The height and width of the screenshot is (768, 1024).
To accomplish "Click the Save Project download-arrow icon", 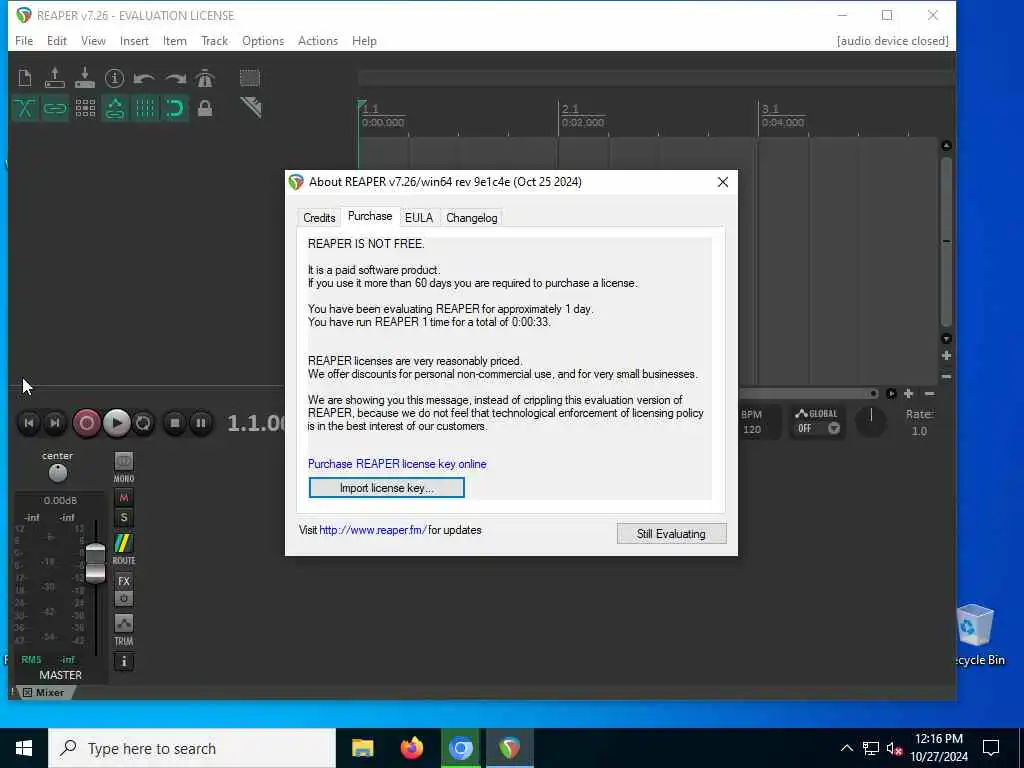I will click(85, 78).
